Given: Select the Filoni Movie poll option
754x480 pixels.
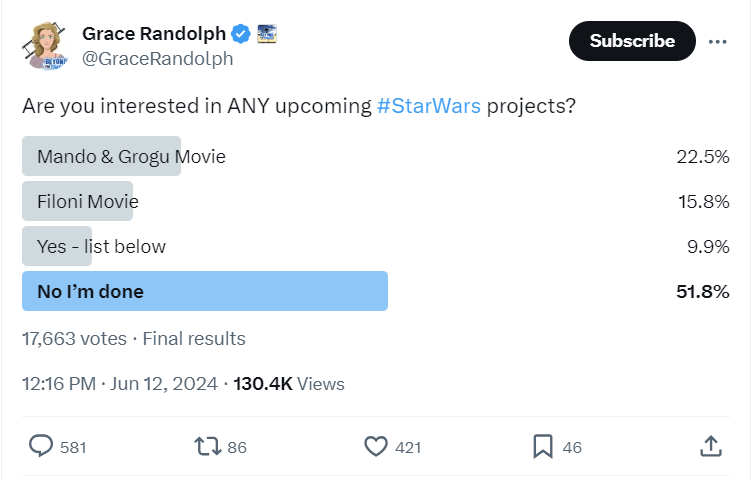Looking at the screenshot, I should tap(87, 201).
